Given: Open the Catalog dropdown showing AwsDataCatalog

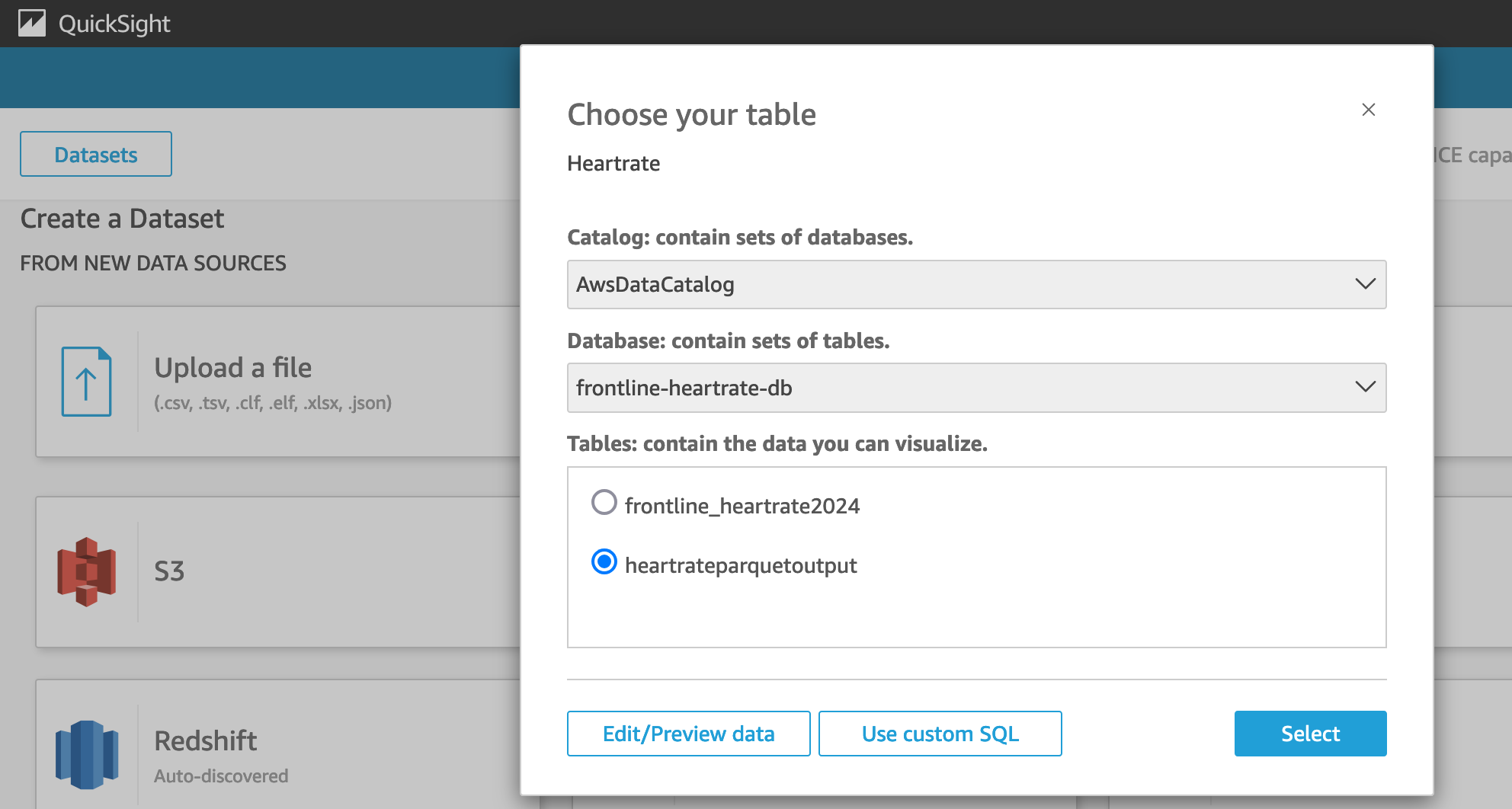Looking at the screenshot, I should coord(977,285).
